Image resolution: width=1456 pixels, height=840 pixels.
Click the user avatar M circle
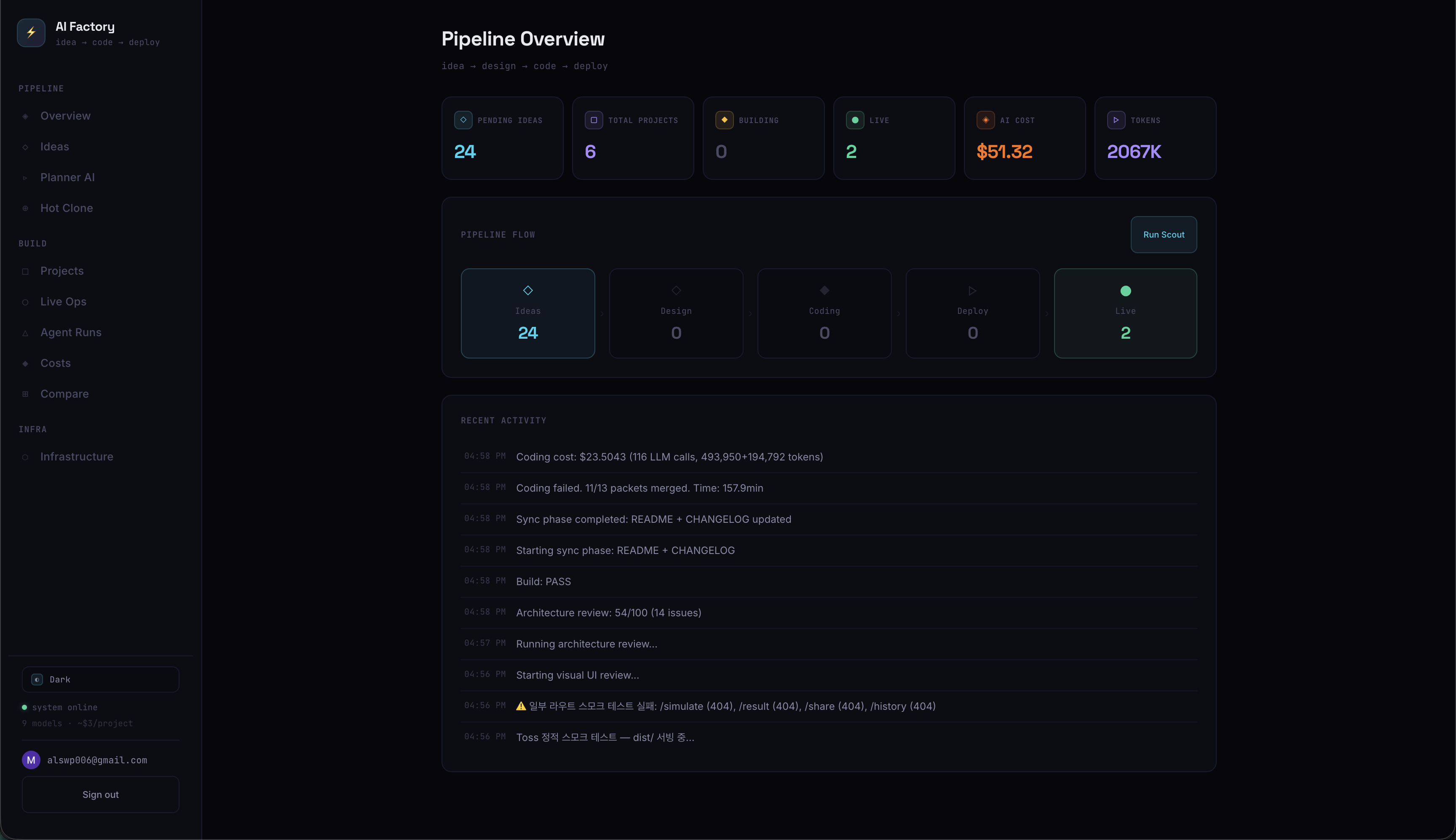point(31,760)
